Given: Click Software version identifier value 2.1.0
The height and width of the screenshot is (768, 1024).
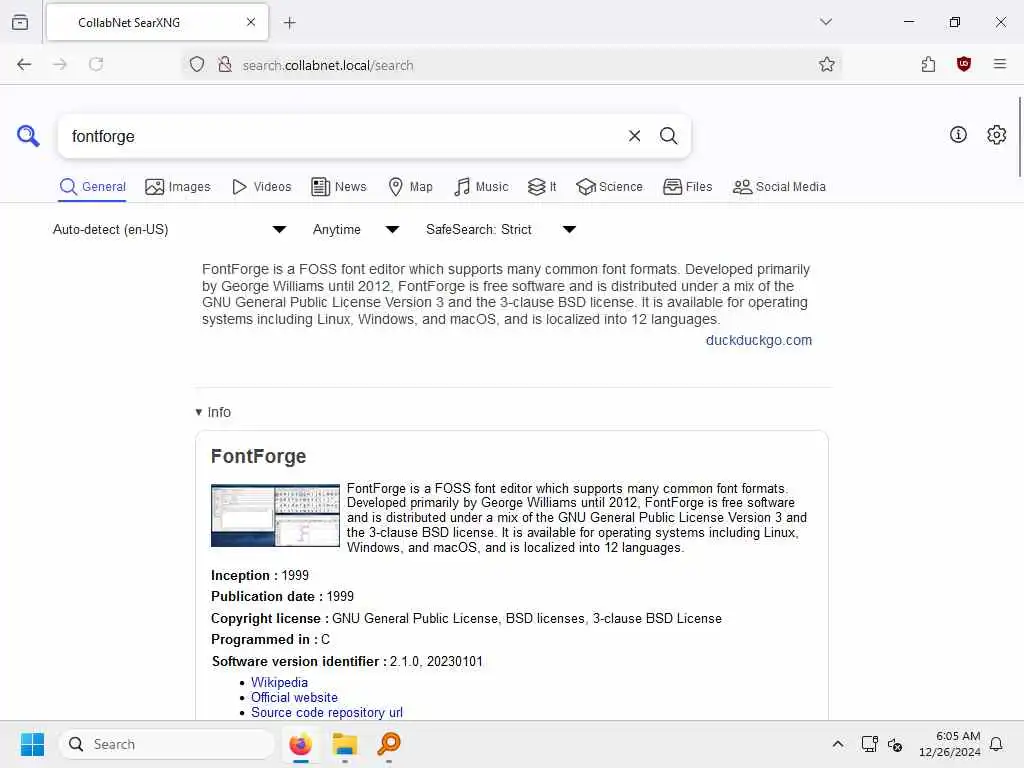Looking at the screenshot, I should coord(404,662).
